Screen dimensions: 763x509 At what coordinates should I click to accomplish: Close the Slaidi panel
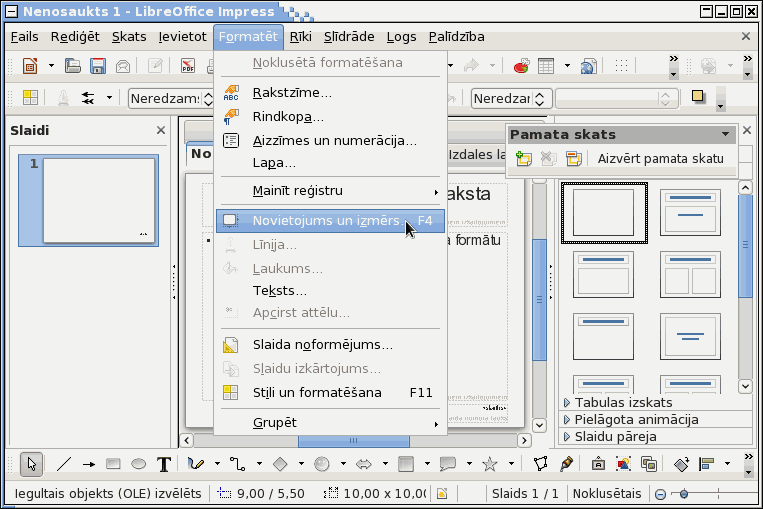(x=161, y=130)
